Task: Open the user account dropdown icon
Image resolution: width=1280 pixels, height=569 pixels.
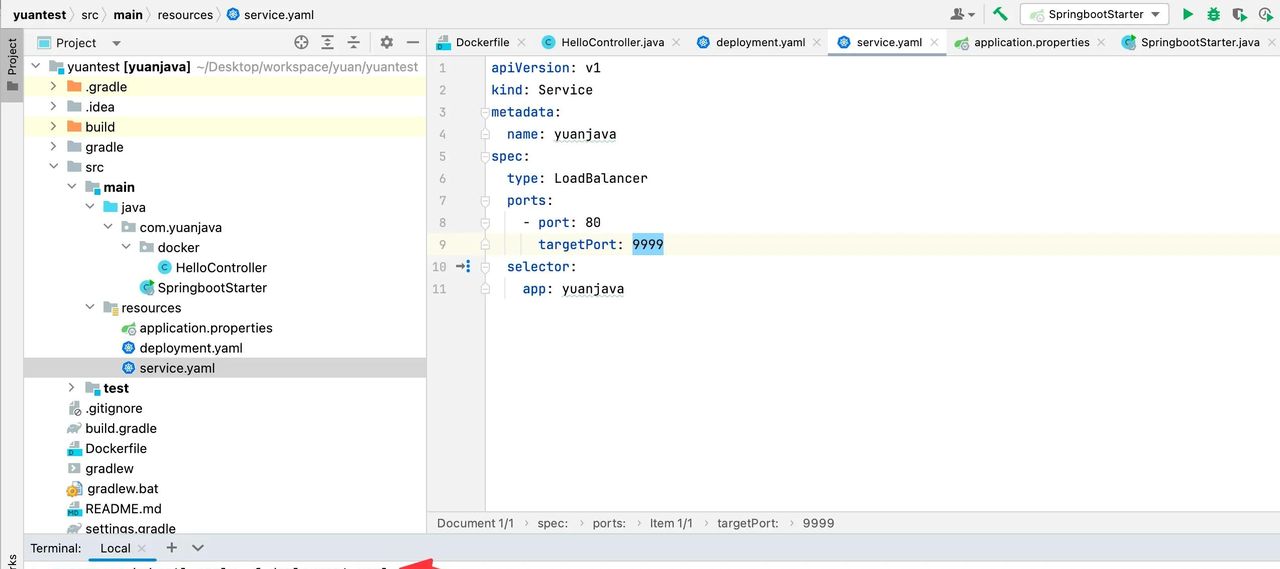Action: point(963,14)
